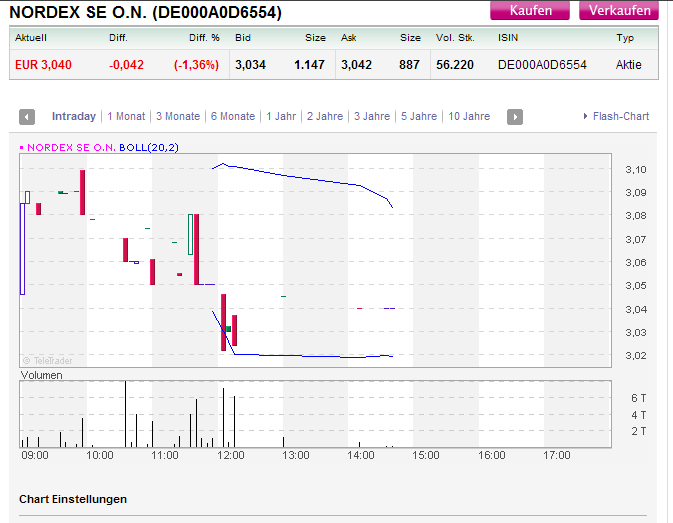Click the Typ value Aktie

(629, 65)
